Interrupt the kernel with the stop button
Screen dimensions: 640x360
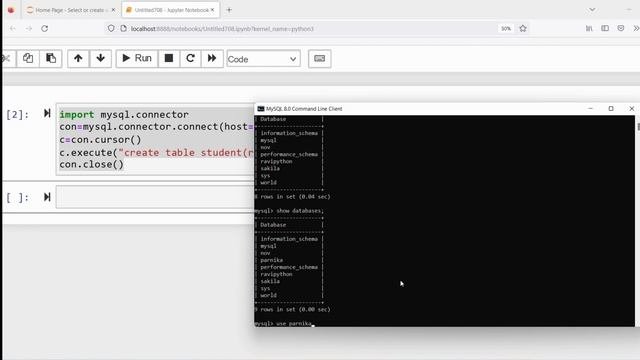tap(169, 58)
